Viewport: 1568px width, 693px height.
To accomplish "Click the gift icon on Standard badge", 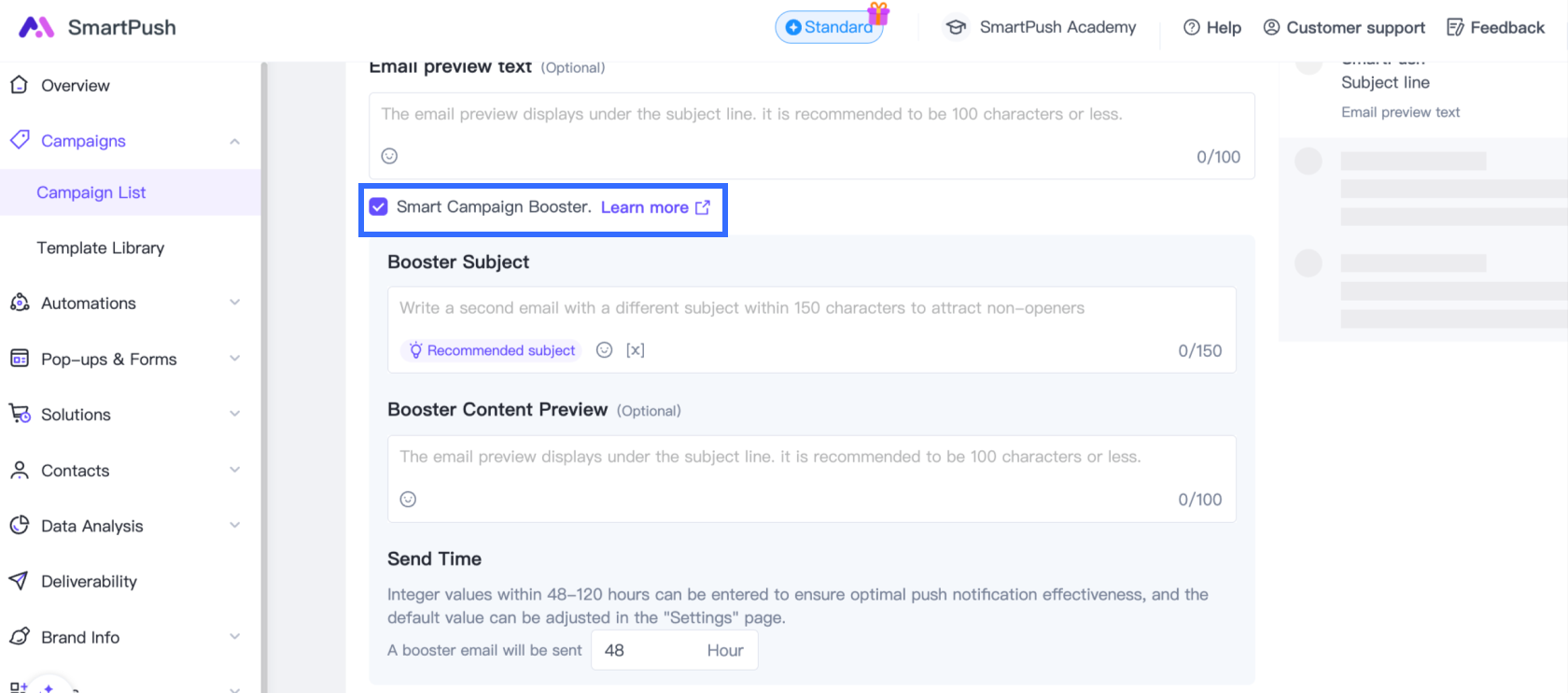I will click(x=878, y=14).
